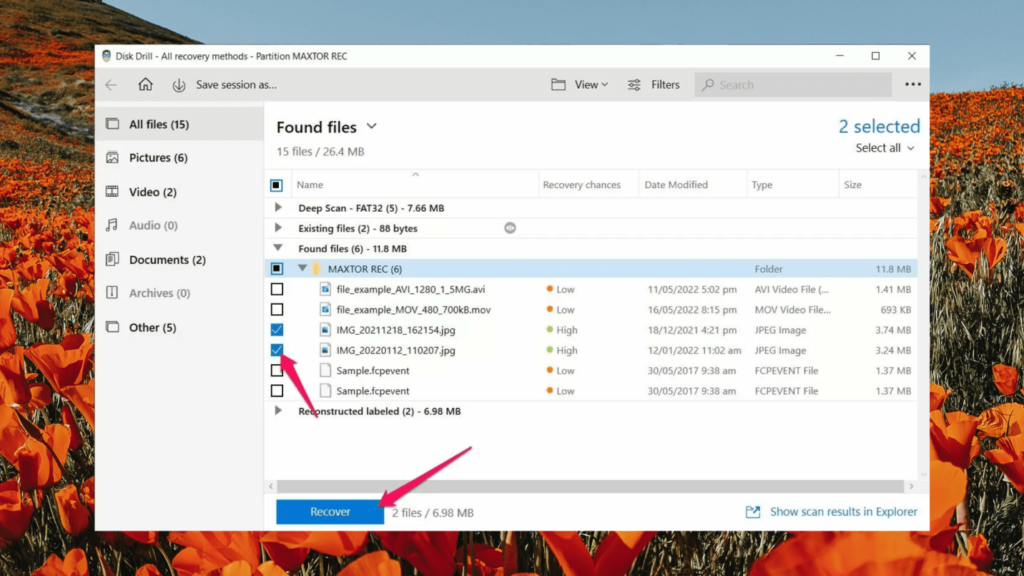
Task: Select the Pictures category in the sidebar
Action: (x=156, y=157)
